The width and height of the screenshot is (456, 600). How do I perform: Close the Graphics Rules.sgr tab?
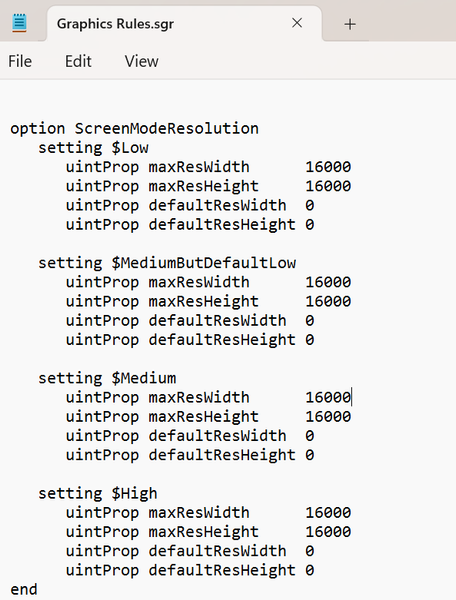297,23
